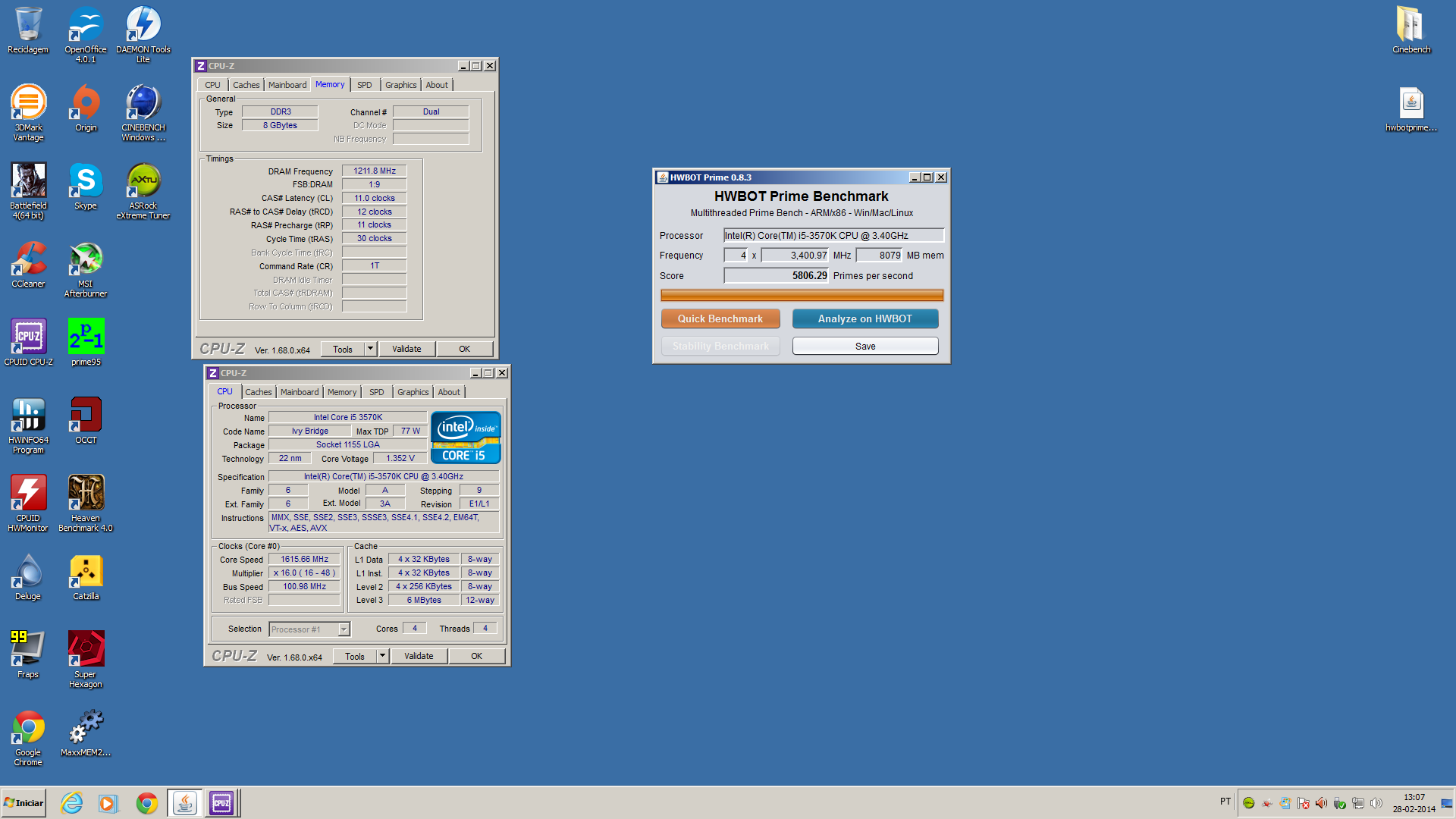
Task: Open prime95 desktop icon
Action: coord(86,343)
